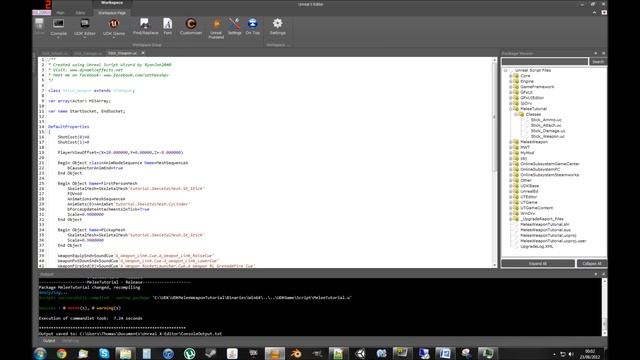Select UpgradeLog.XML file in tree
Image resolution: width=640 pixels, height=360 pixels.
pos(537,247)
